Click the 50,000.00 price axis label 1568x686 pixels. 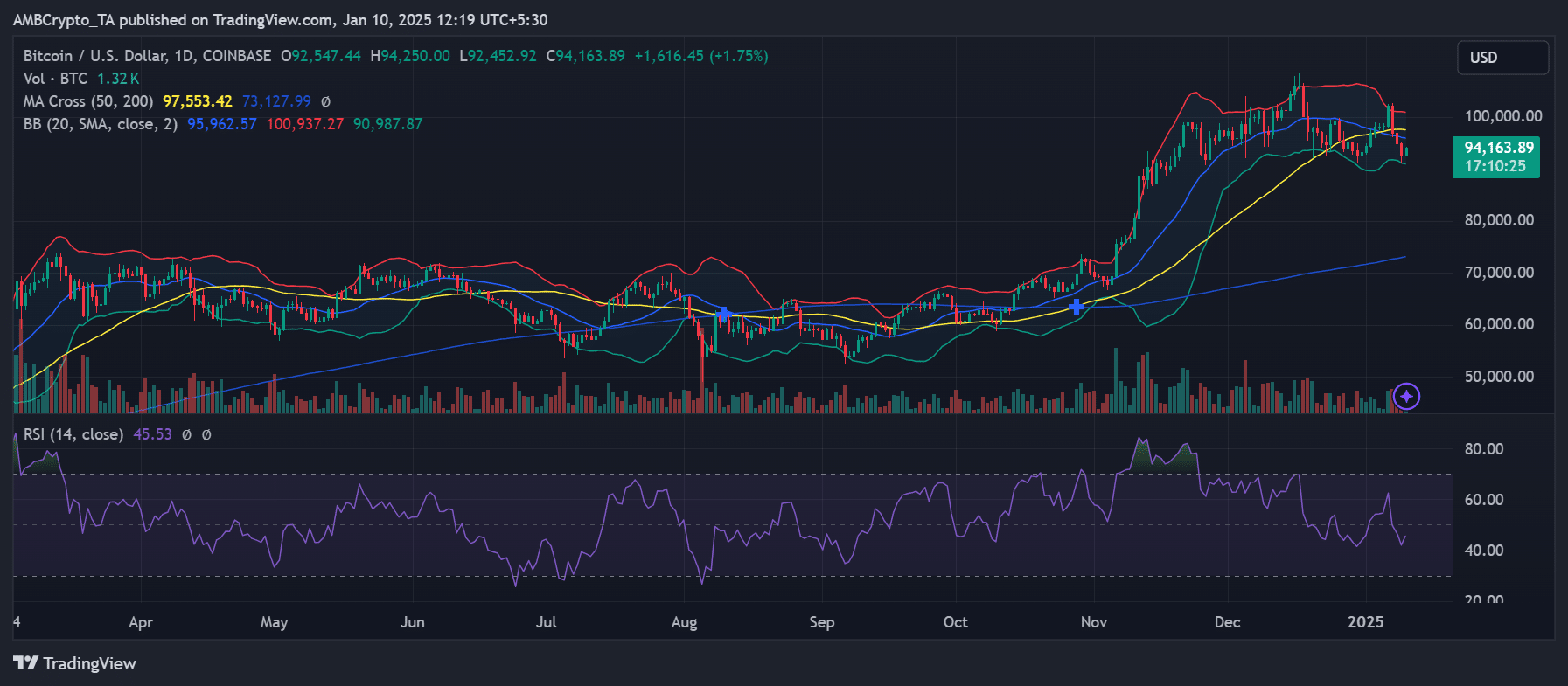1499,377
